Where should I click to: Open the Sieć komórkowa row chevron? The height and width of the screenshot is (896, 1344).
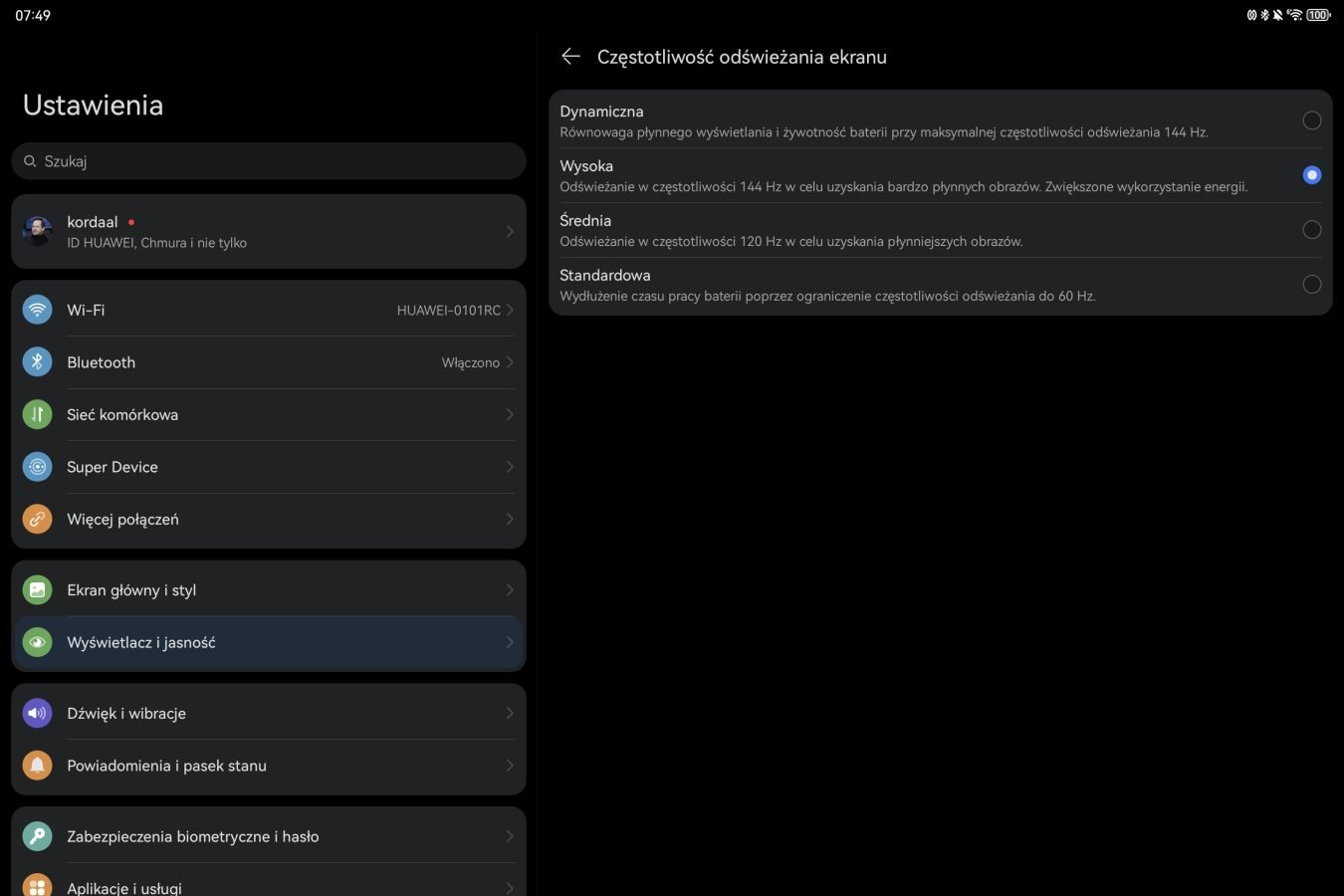[510, 414]
